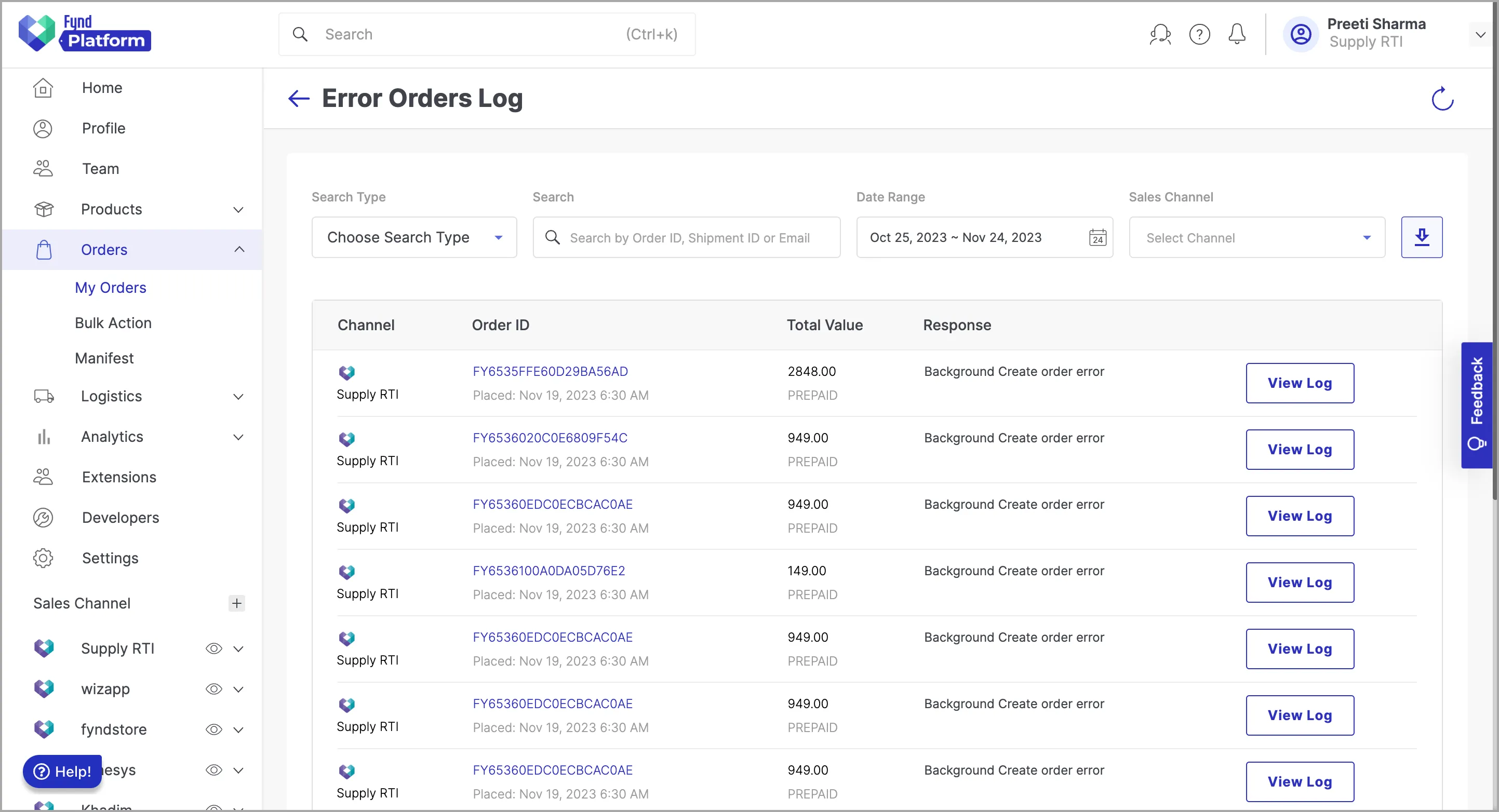Open the Select Channel dropdown
This screenshot has width=1499, height=812.
tap(1256, 237)
